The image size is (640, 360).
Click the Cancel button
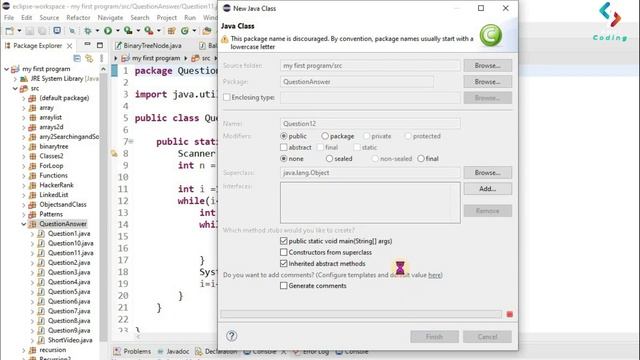487,337
